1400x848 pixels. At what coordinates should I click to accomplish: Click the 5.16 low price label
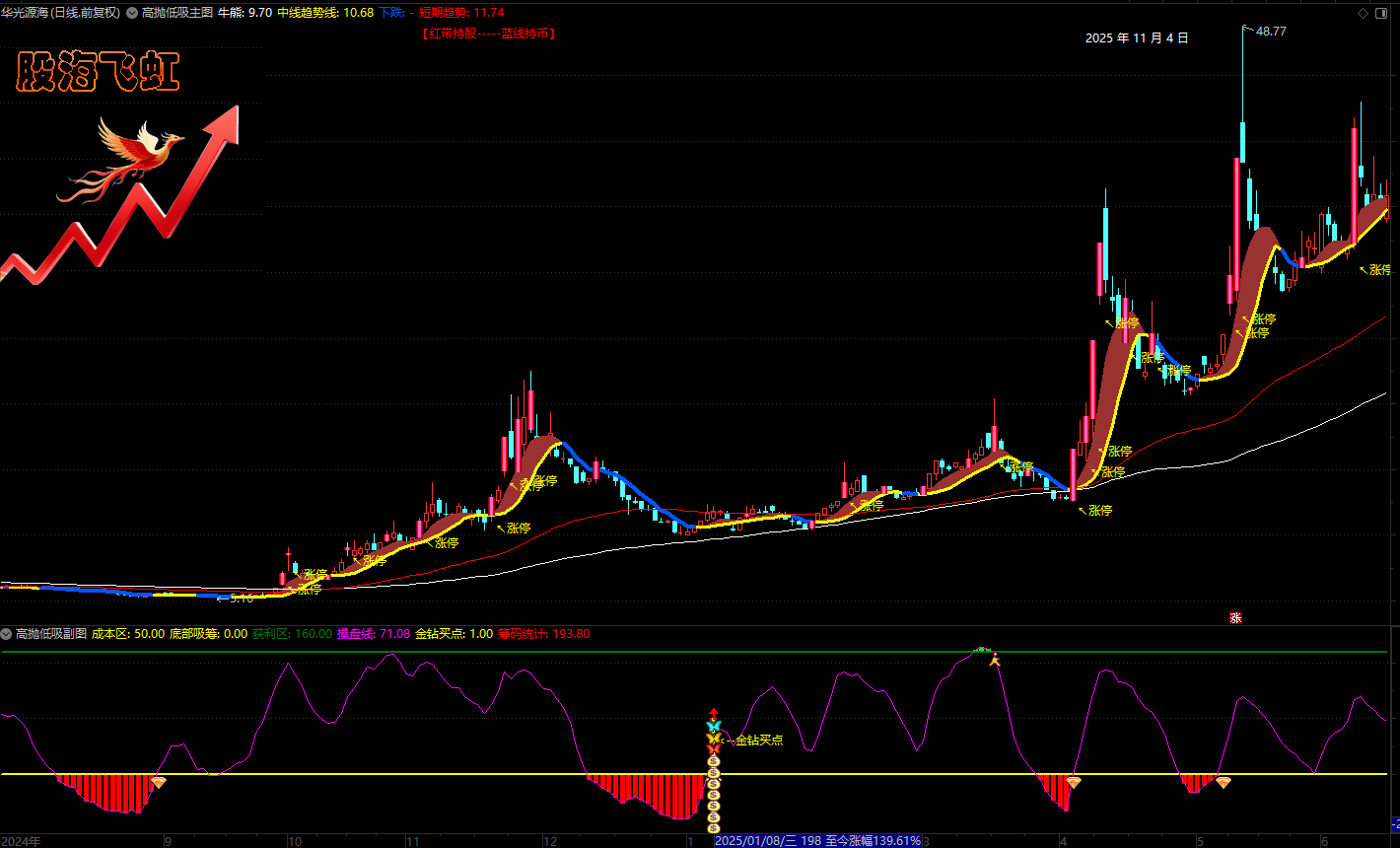[241, 598]
